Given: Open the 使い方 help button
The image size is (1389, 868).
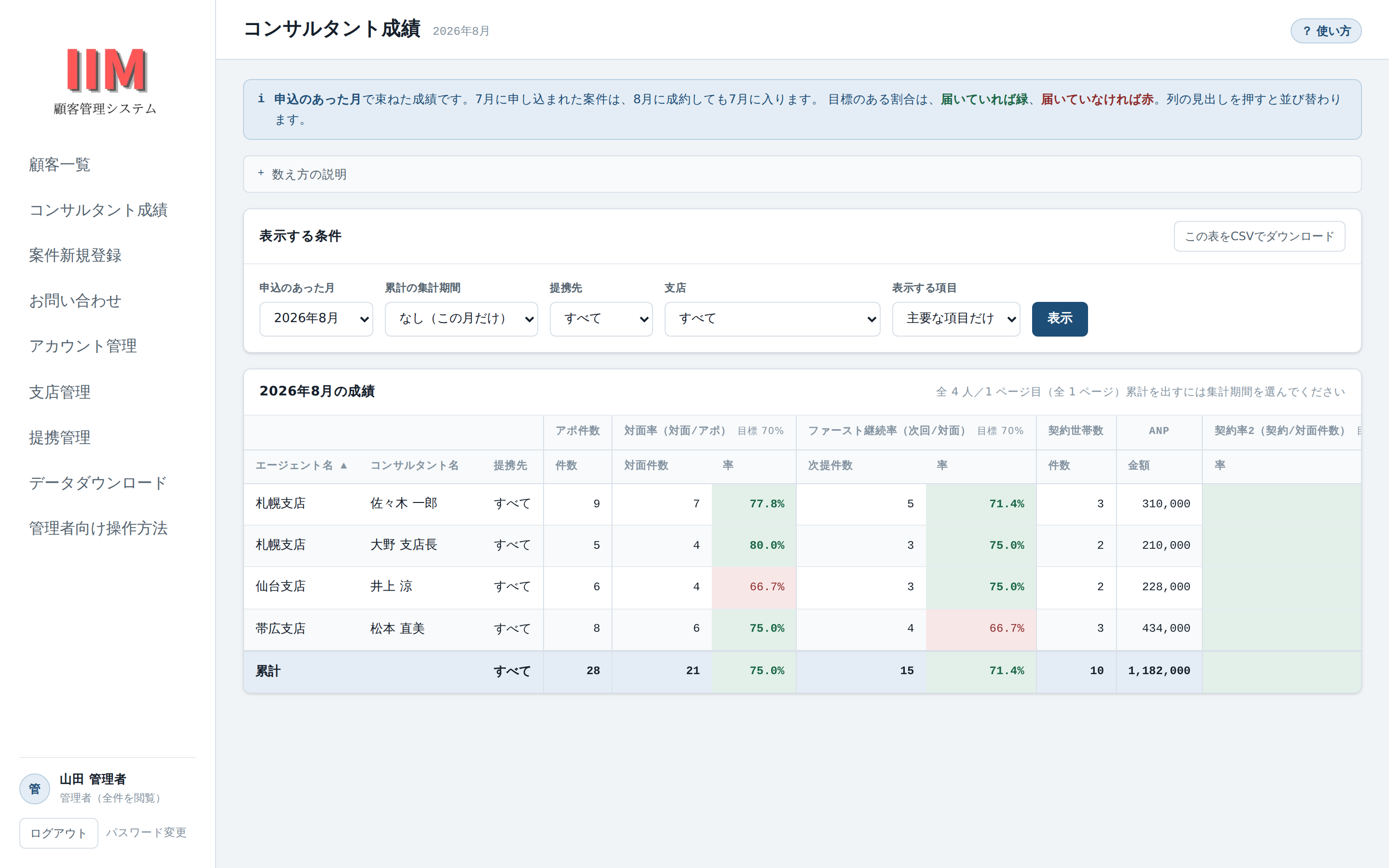Looking at the screenshot, I should (1326, 31).
